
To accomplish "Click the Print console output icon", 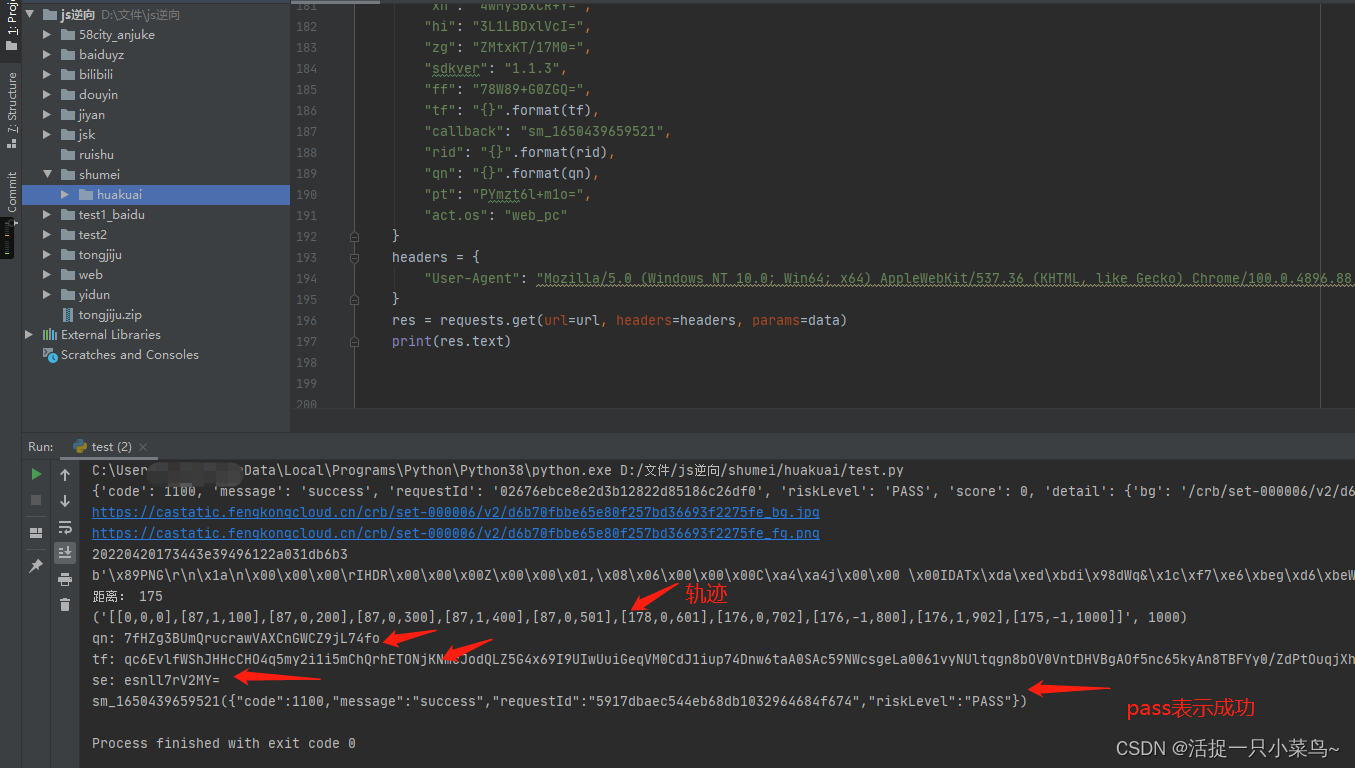I will pos(65,579).
